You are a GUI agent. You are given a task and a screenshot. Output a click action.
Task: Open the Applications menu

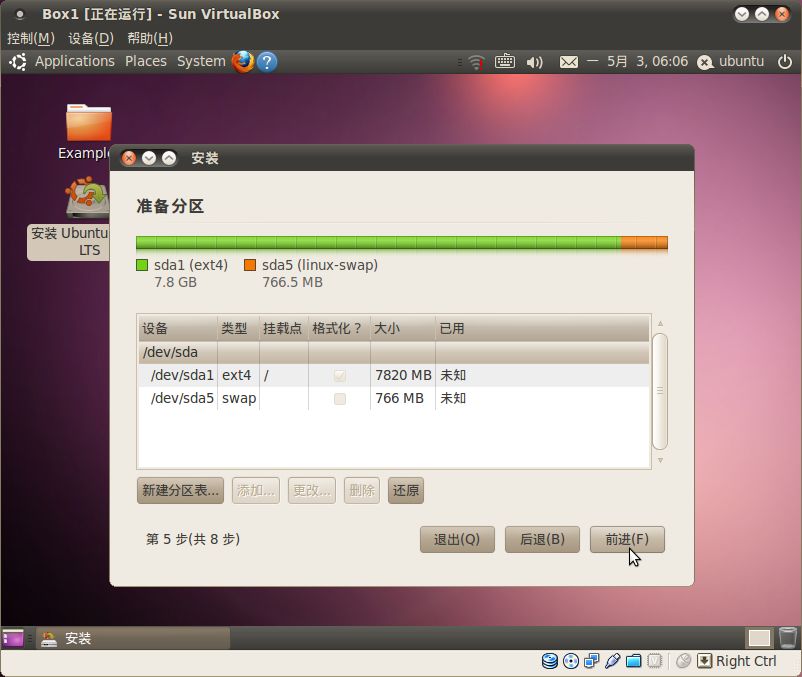coord(75,61)
